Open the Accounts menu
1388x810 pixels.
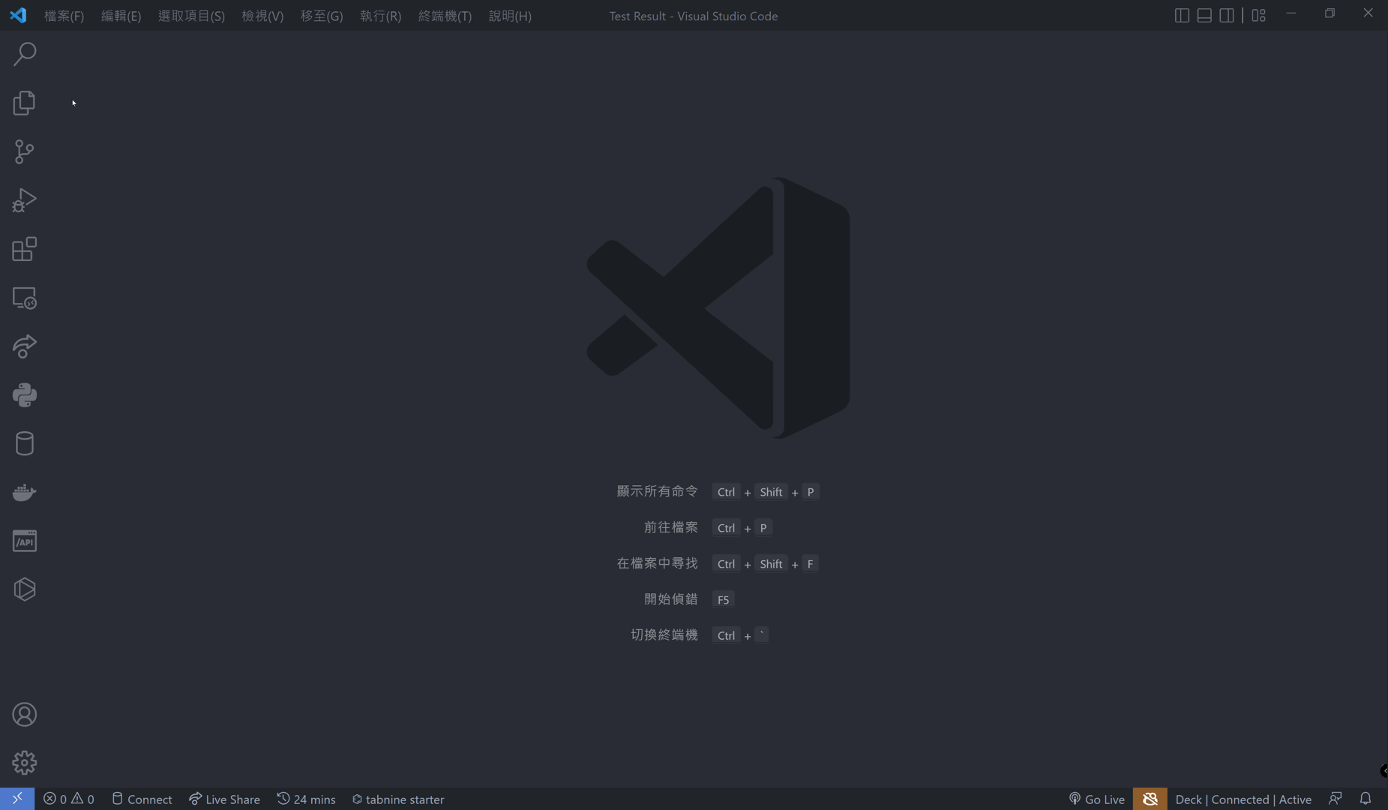[24, 715]
